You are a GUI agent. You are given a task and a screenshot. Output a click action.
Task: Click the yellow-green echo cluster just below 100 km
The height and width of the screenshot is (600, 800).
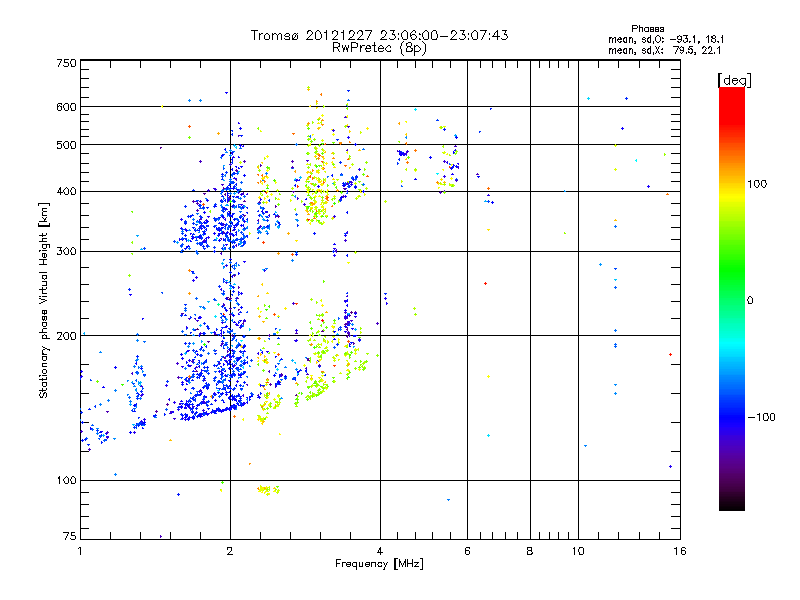[x=268, y=490]
